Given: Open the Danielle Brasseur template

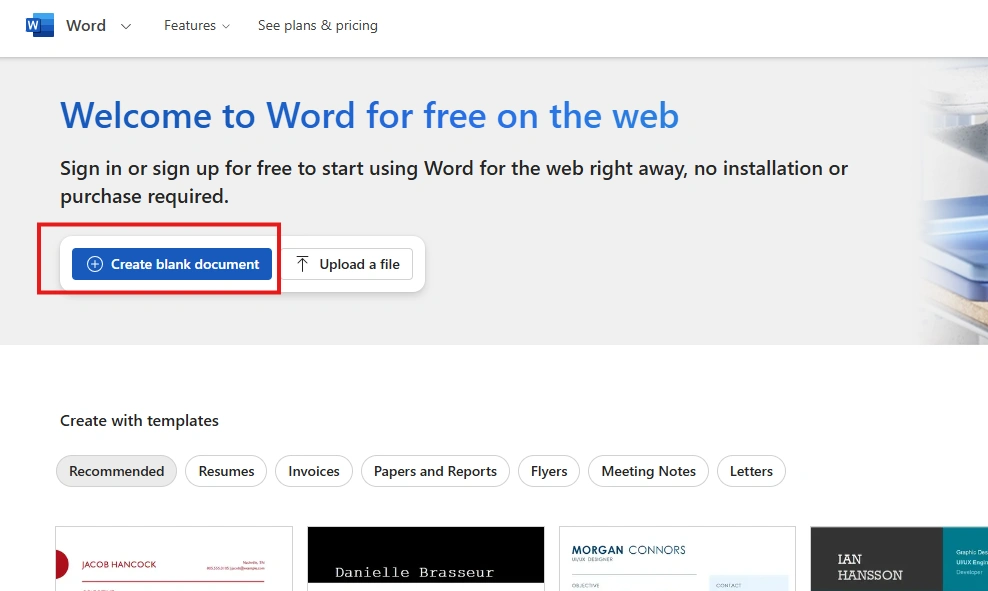Looking at the screenshot, I should pyautogui.click(x=426, y=559).
